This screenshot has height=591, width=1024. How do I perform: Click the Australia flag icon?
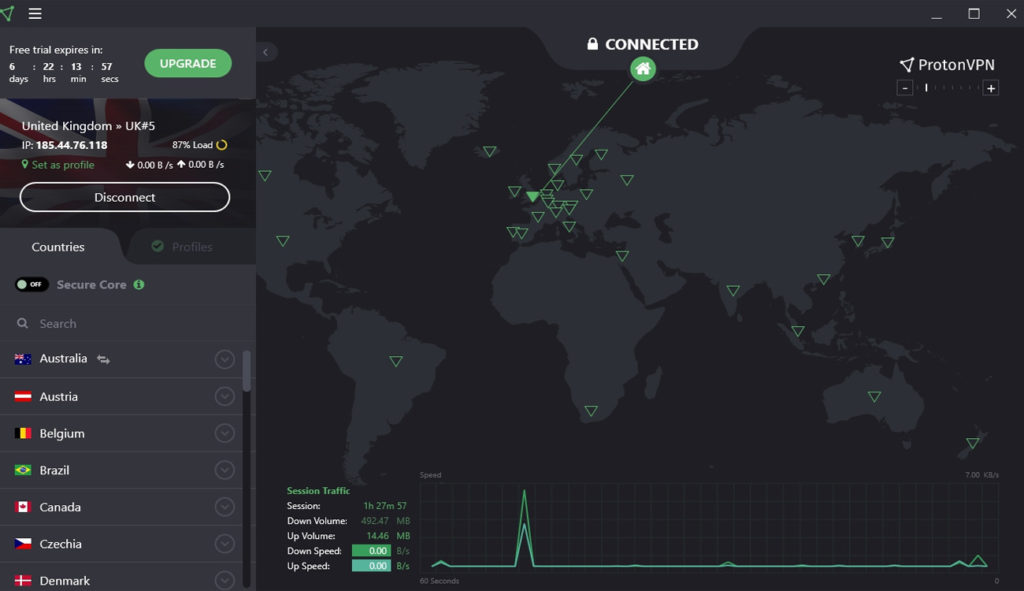click(x=23, y=359)
